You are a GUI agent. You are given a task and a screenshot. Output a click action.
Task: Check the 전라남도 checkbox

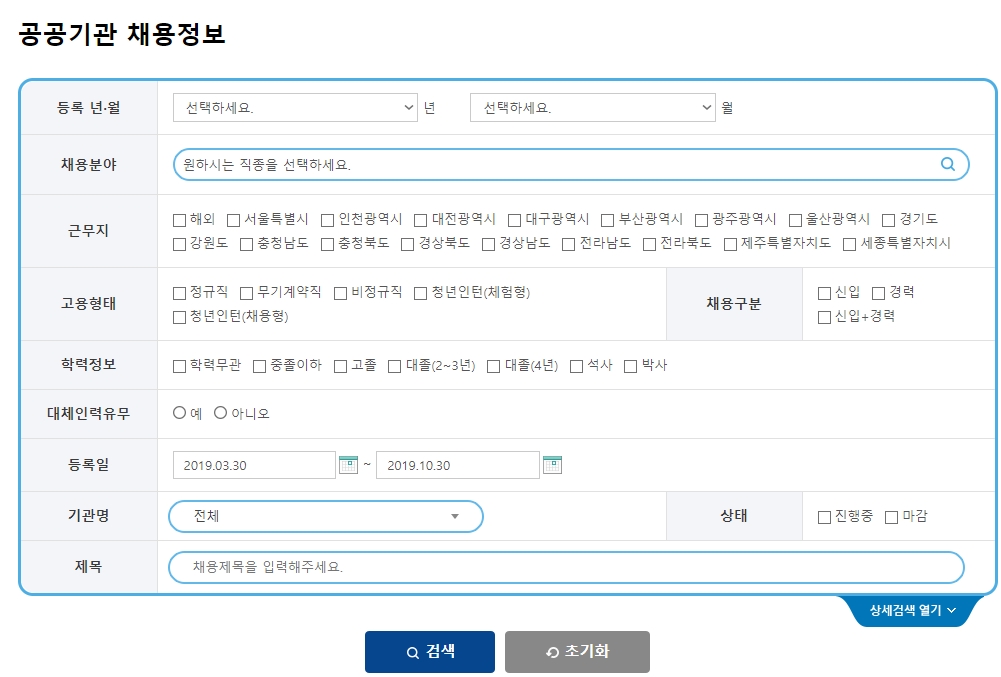click(x=569, y=245)
